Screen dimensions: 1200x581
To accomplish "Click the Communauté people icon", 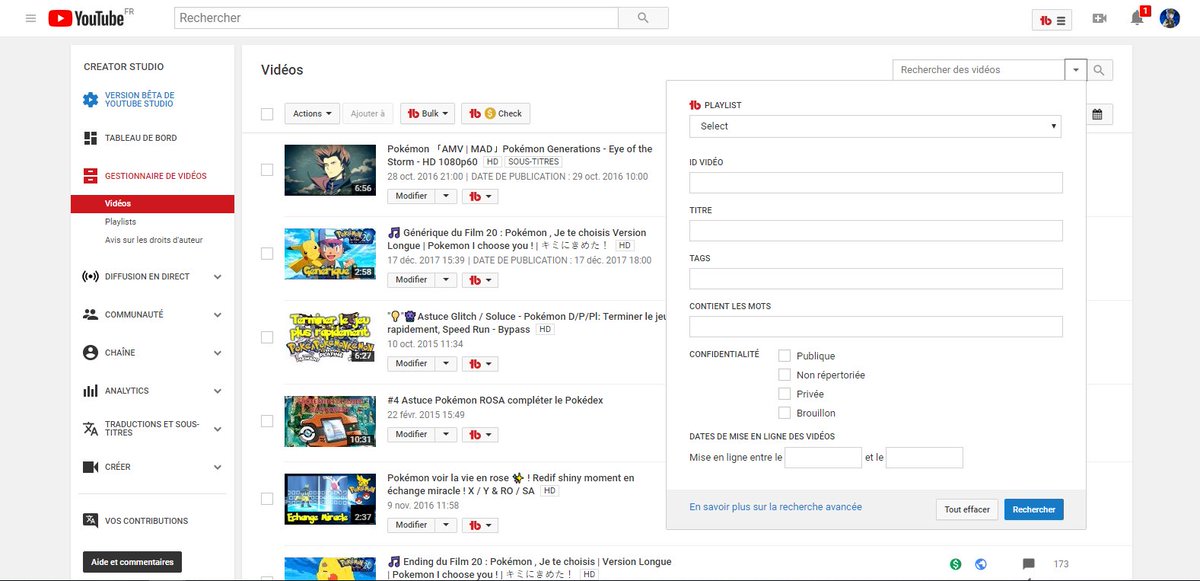I will click(x=91, y=314).
